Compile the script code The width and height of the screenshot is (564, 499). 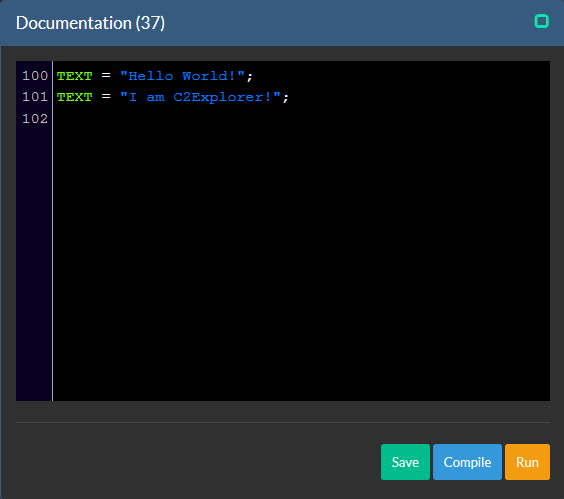click(467, 462)
